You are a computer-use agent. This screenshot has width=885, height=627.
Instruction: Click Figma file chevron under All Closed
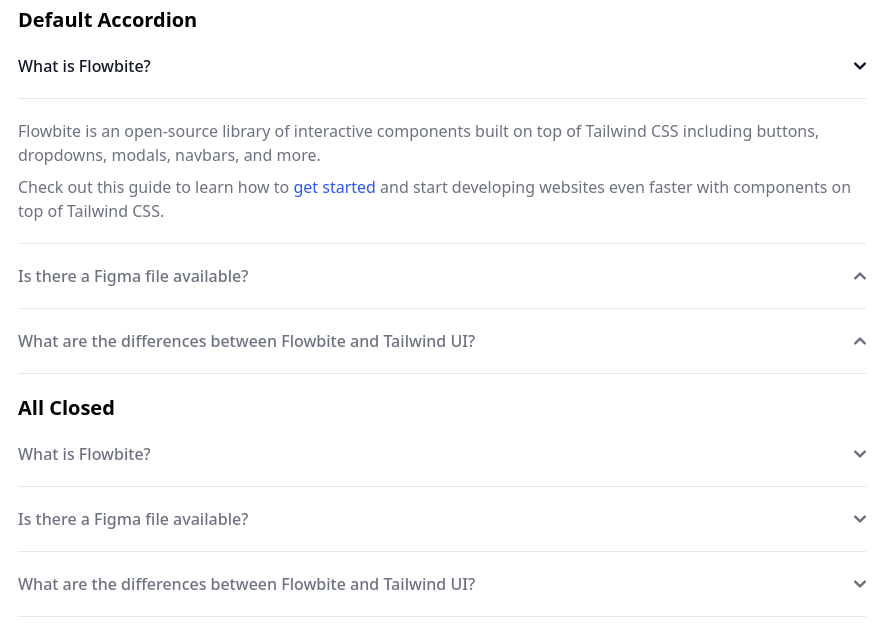pos(859,519)
